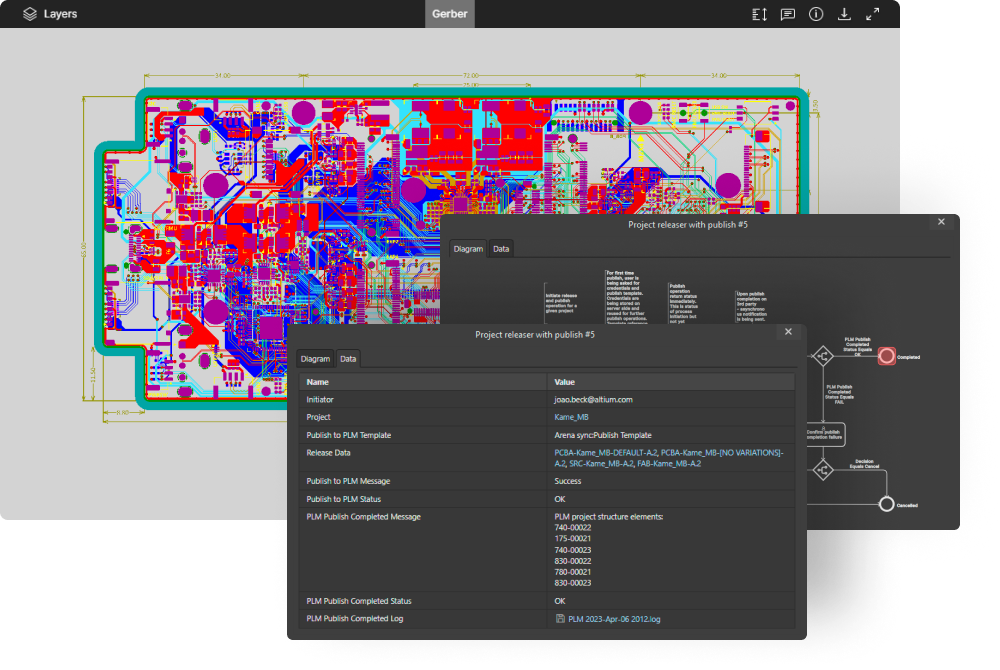
Task: Download the Gerber files
Action: [x=843, y=14]
